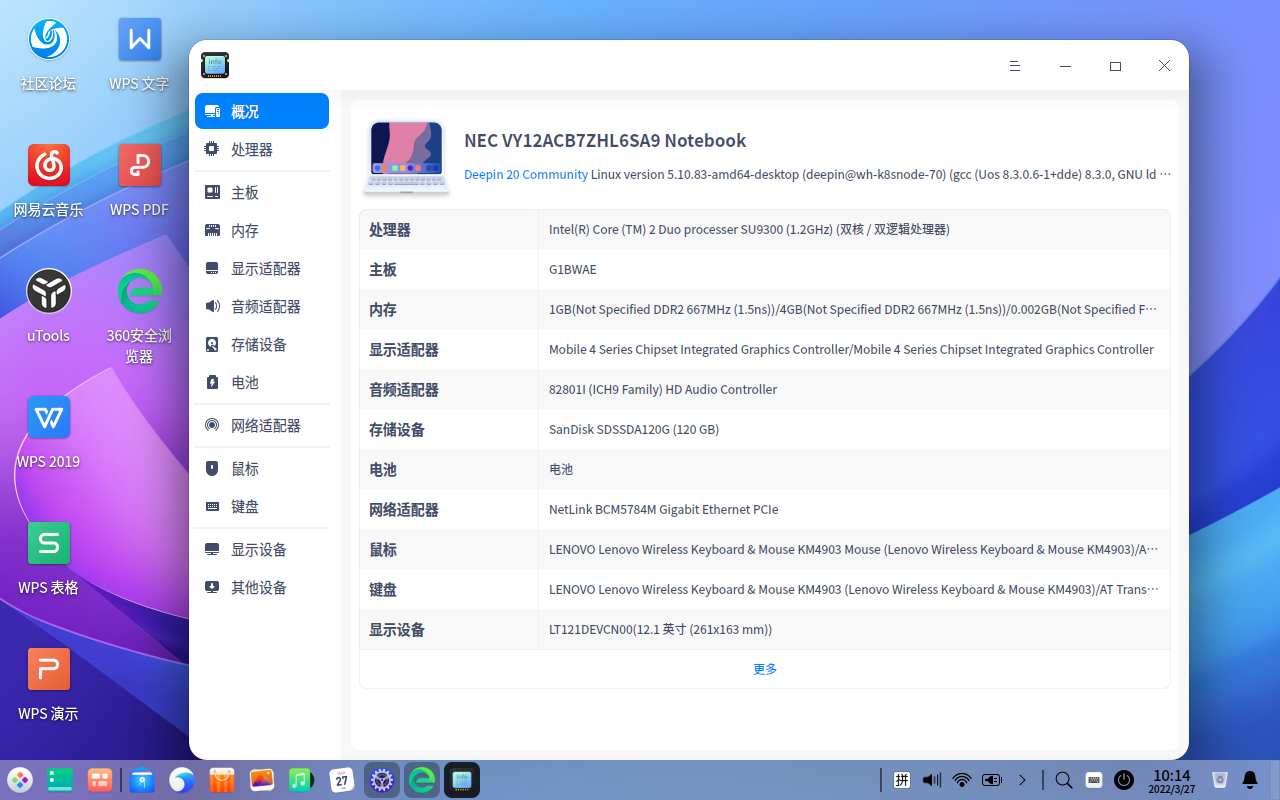Toggle the on-screen keyboard tray icon
The width and height of the screenshot is (1280, 800).
pos(1094,780)
